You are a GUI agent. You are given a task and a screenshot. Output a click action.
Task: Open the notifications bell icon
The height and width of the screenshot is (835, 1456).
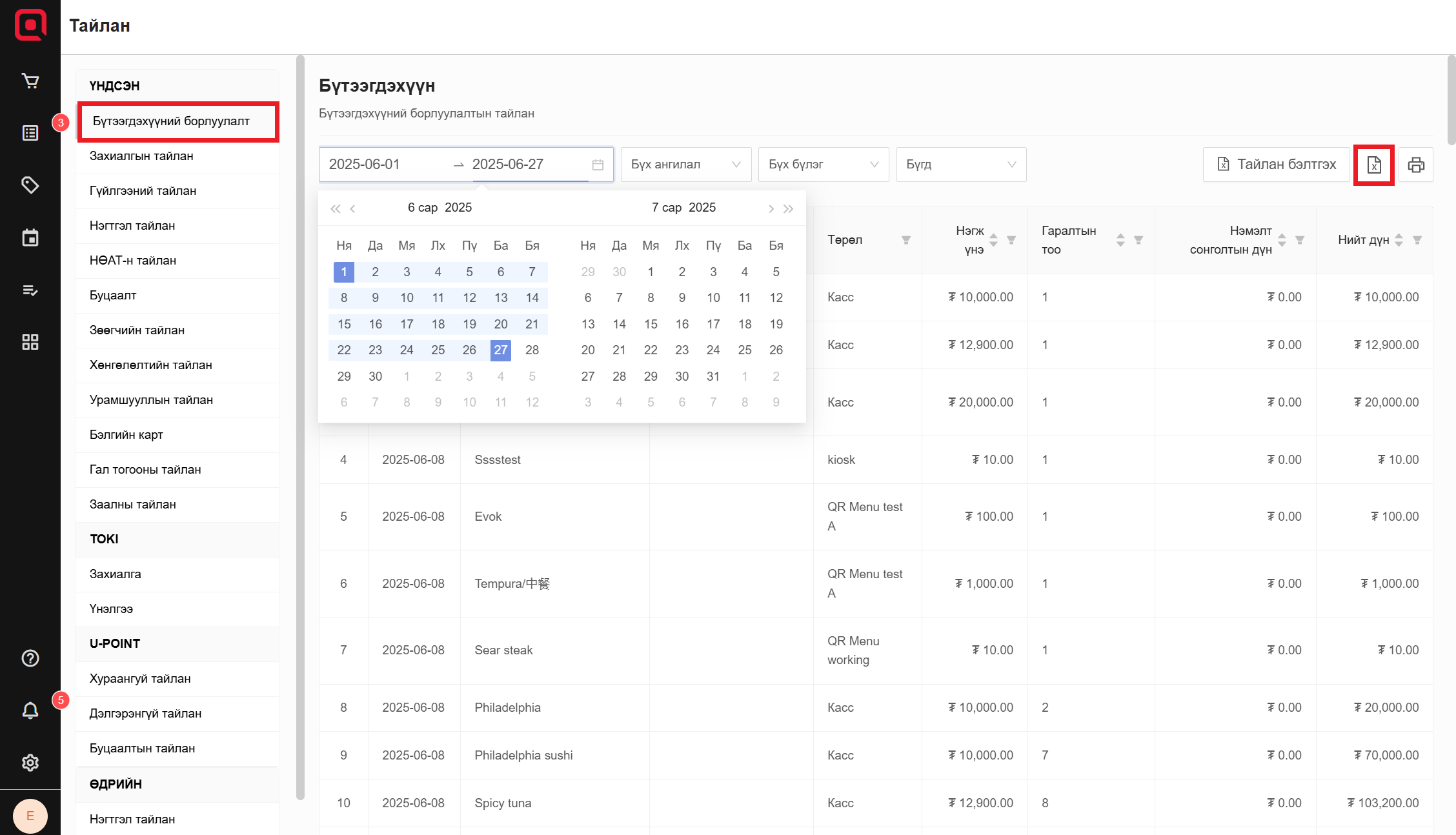pyautogui.click(x=30, y=710)
